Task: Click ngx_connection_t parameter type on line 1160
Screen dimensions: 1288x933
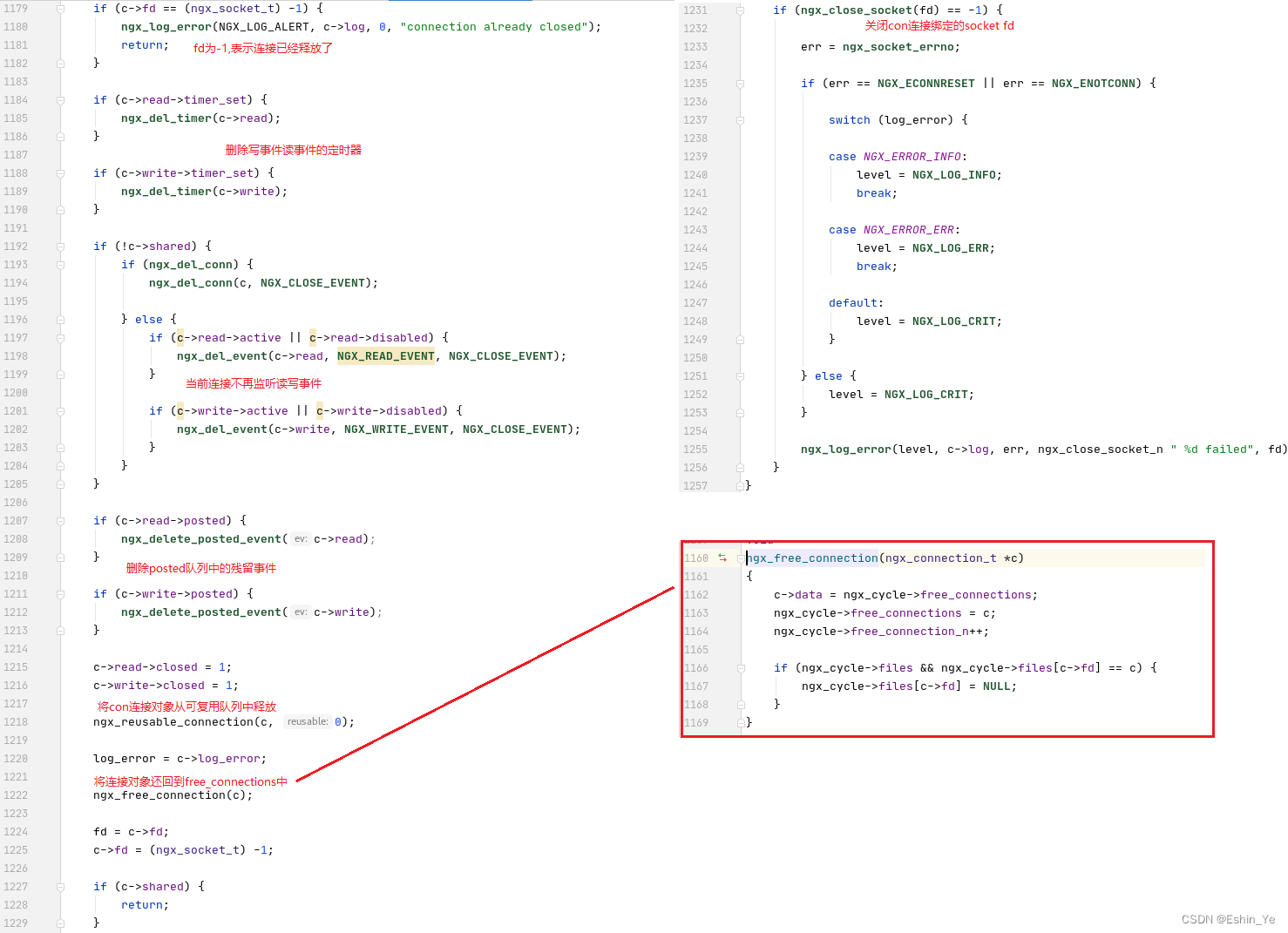Action: pos(940,558)
